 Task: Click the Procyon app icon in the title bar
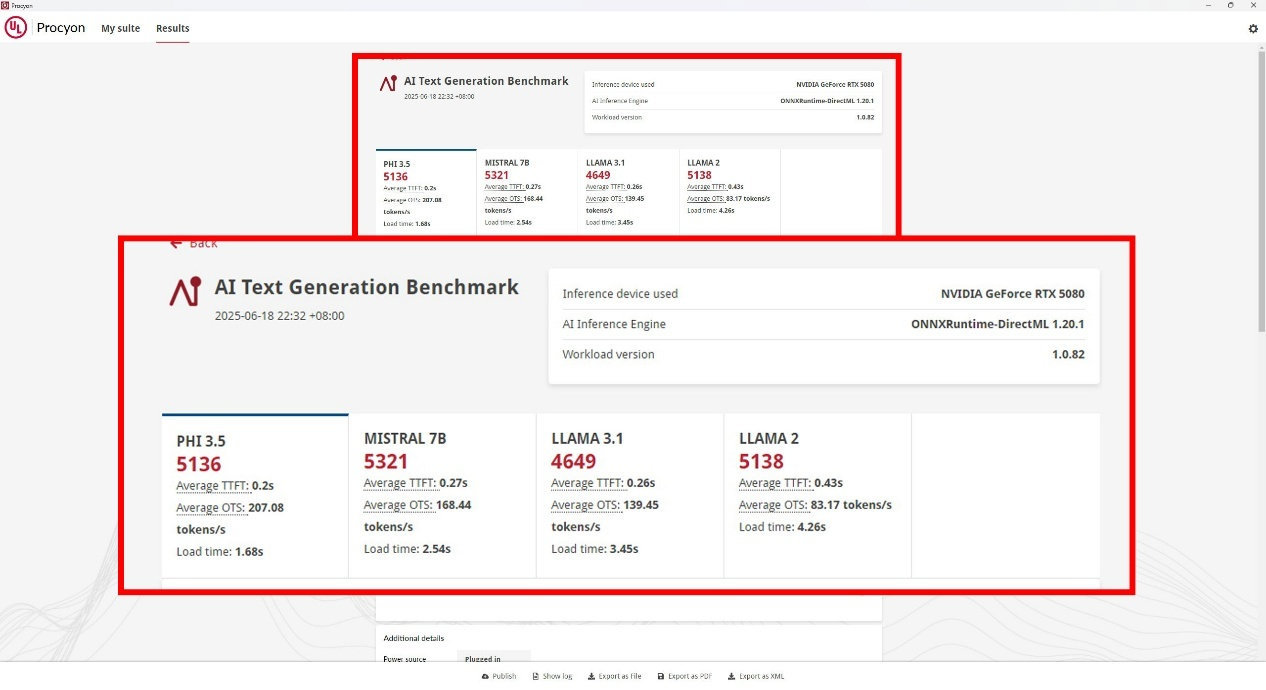[x=5, y=5]
